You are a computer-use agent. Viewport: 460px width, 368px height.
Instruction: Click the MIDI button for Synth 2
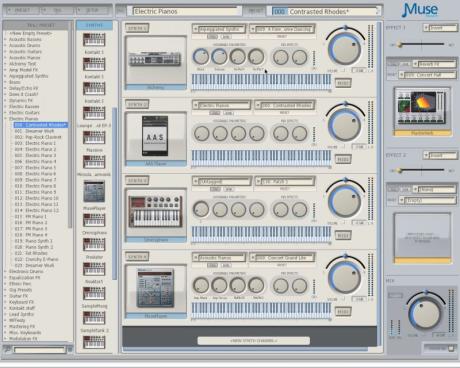[x=343, y=159]
